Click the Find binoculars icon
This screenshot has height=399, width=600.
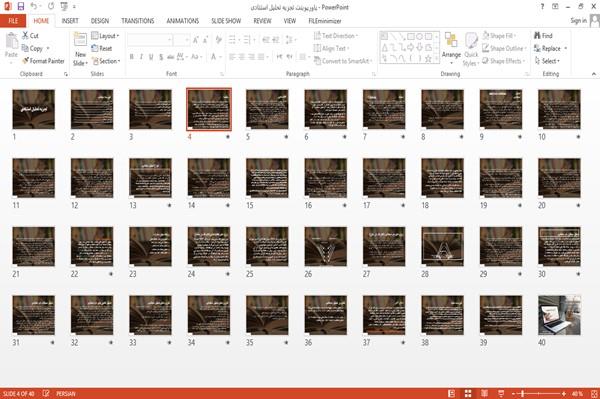537,36
